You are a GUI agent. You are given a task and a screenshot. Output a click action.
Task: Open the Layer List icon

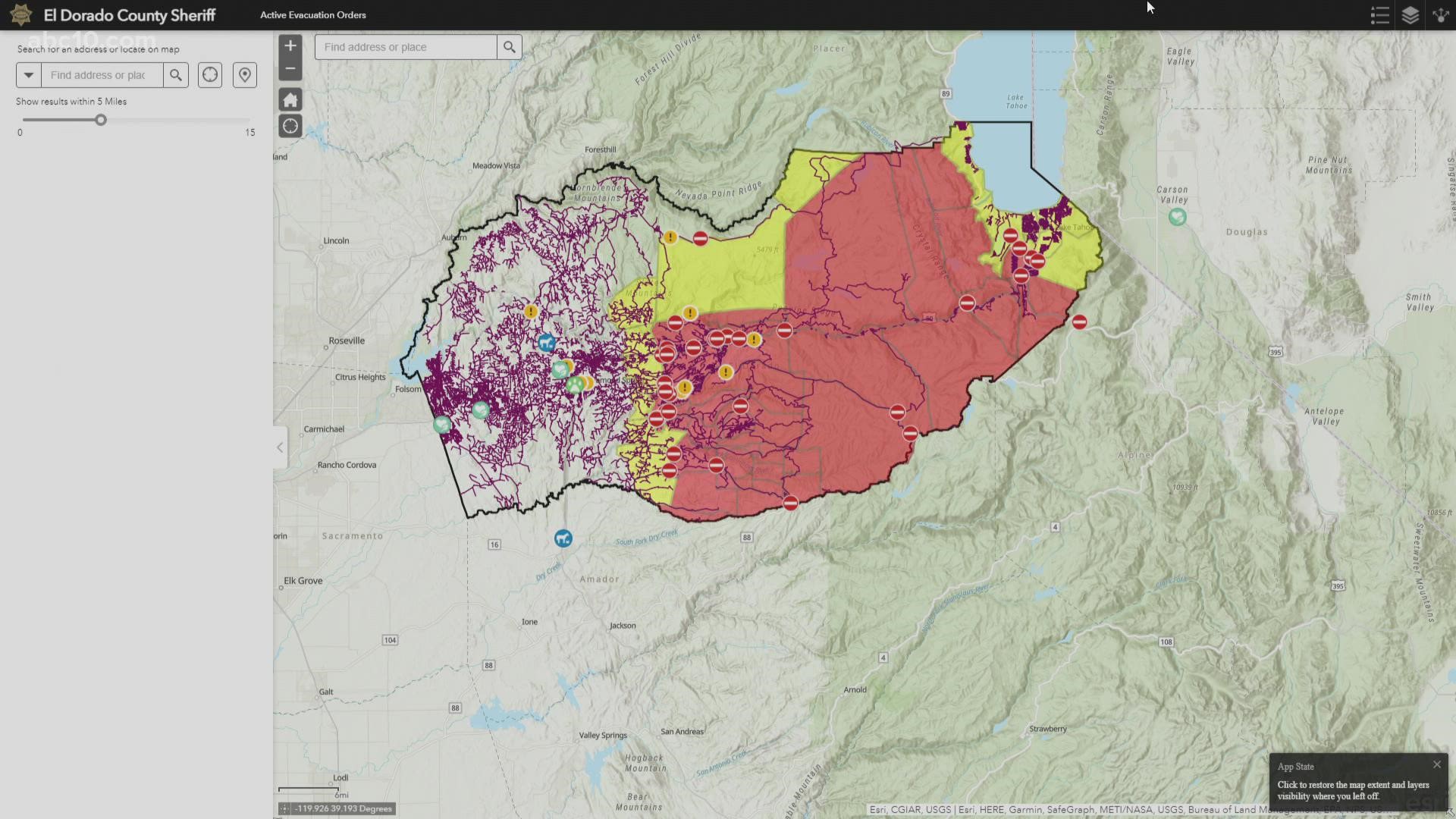pyautogui.click(x=1410, y=15)
